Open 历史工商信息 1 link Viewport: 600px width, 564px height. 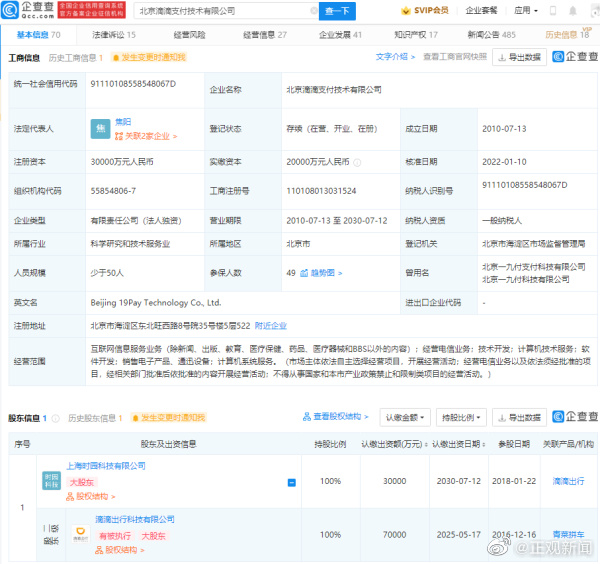pyautogui.click(x=76, y=58)
